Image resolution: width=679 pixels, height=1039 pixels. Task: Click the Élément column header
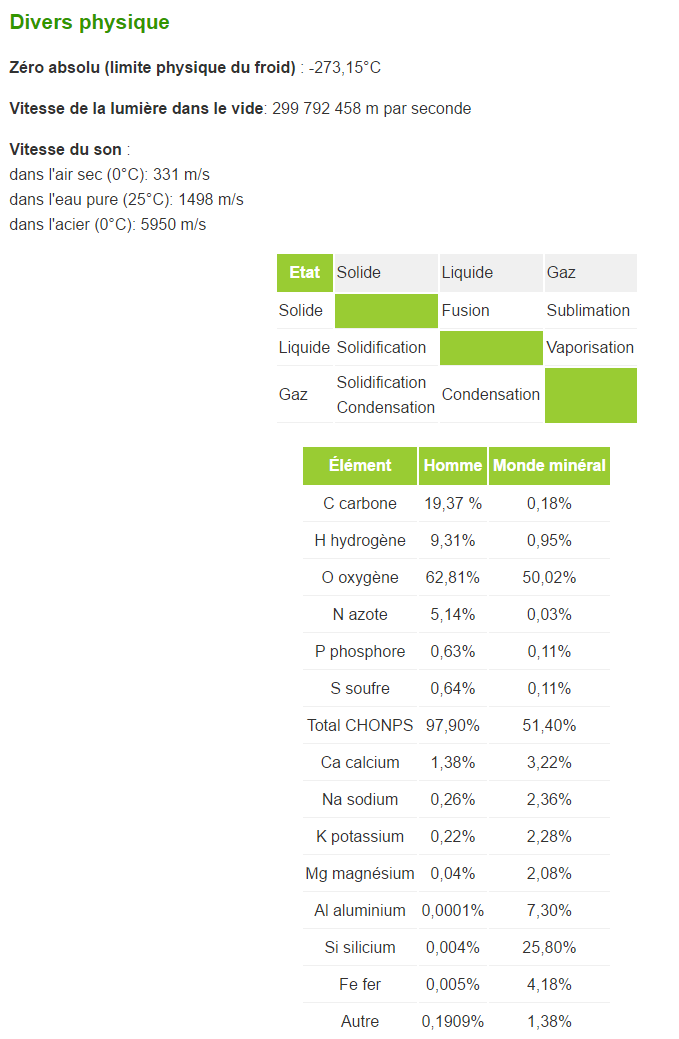360,465
